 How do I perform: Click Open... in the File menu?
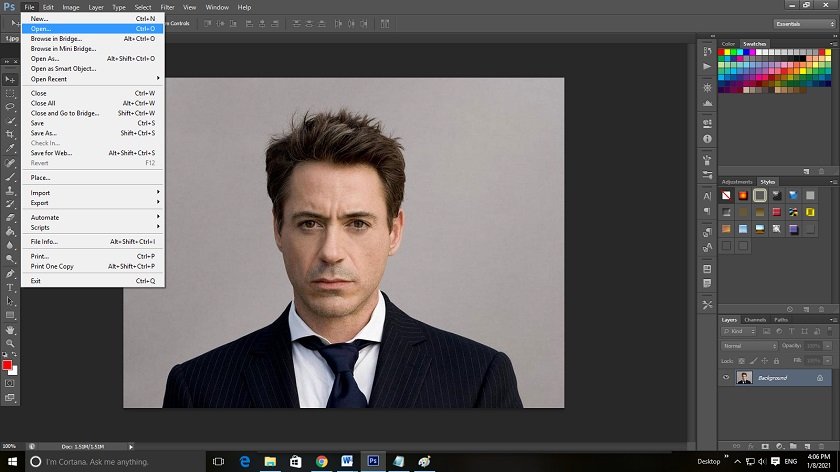tap(93, 28)
